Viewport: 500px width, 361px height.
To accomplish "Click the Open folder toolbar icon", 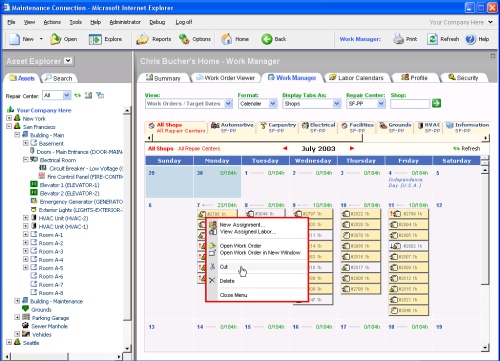I will [55, 39].
